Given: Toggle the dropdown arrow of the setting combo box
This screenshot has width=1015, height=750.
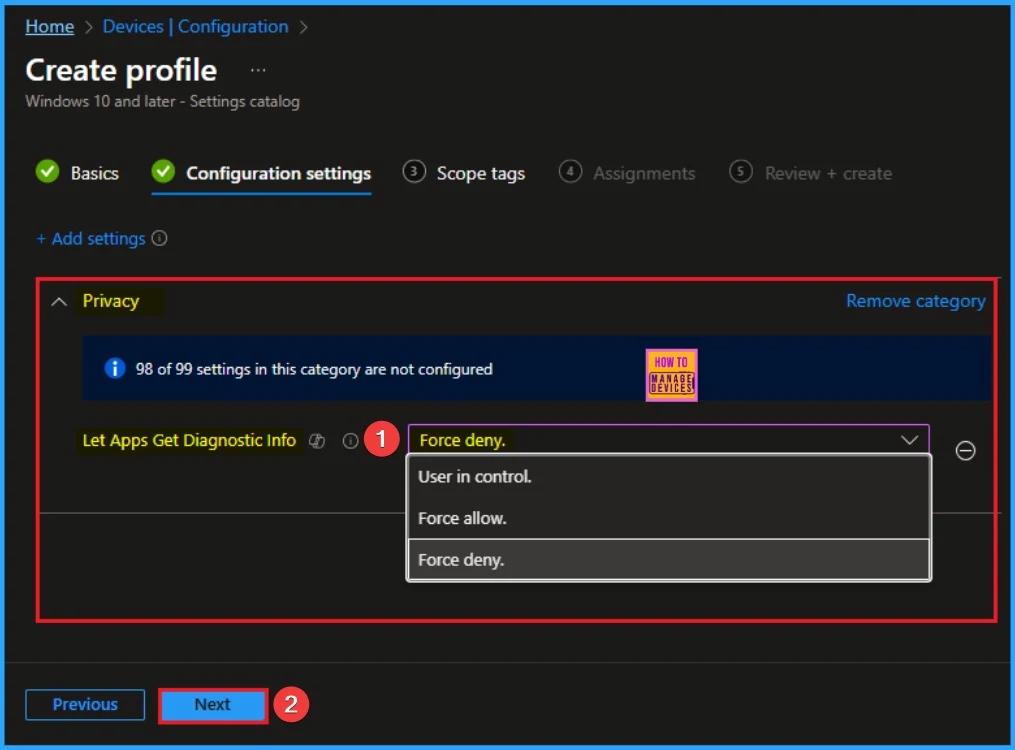Looking at the screenshot, I should [x=909, y=440].
